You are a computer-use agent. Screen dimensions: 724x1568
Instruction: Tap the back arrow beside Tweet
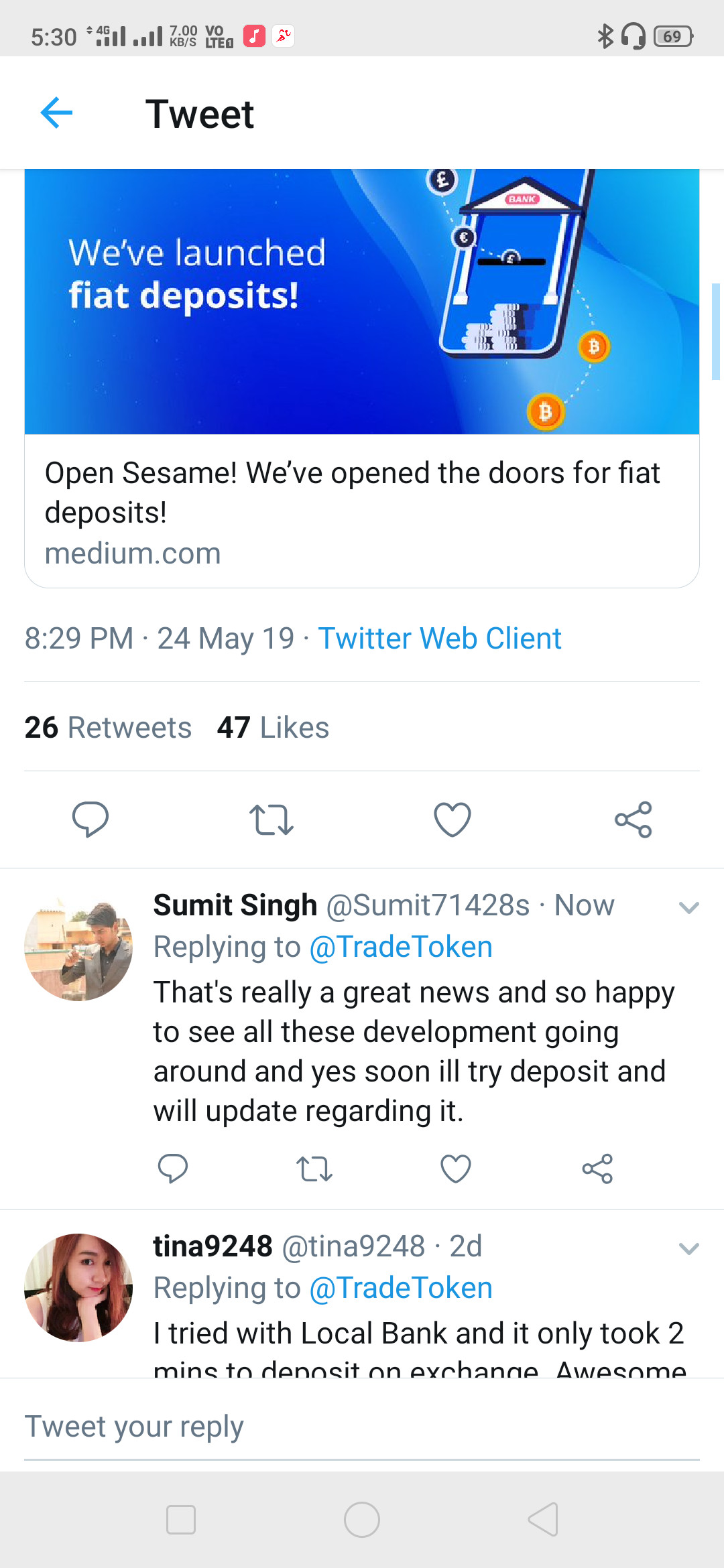click(56, 113)
